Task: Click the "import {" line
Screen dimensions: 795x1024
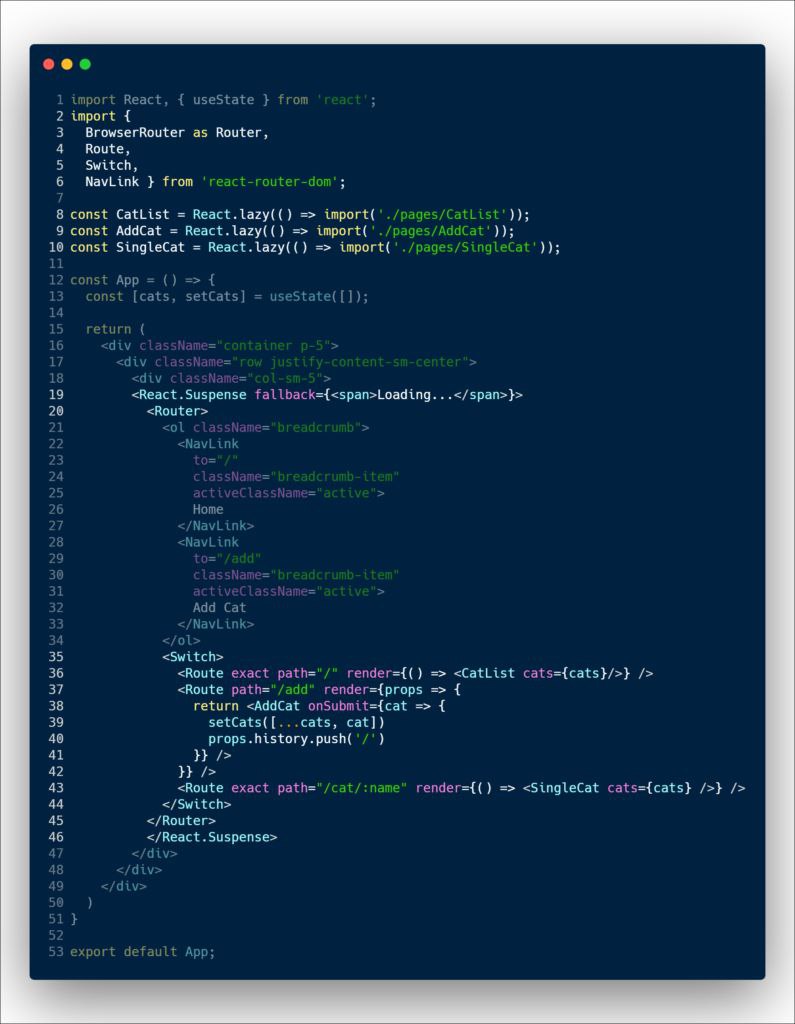Action: (100, 116)
